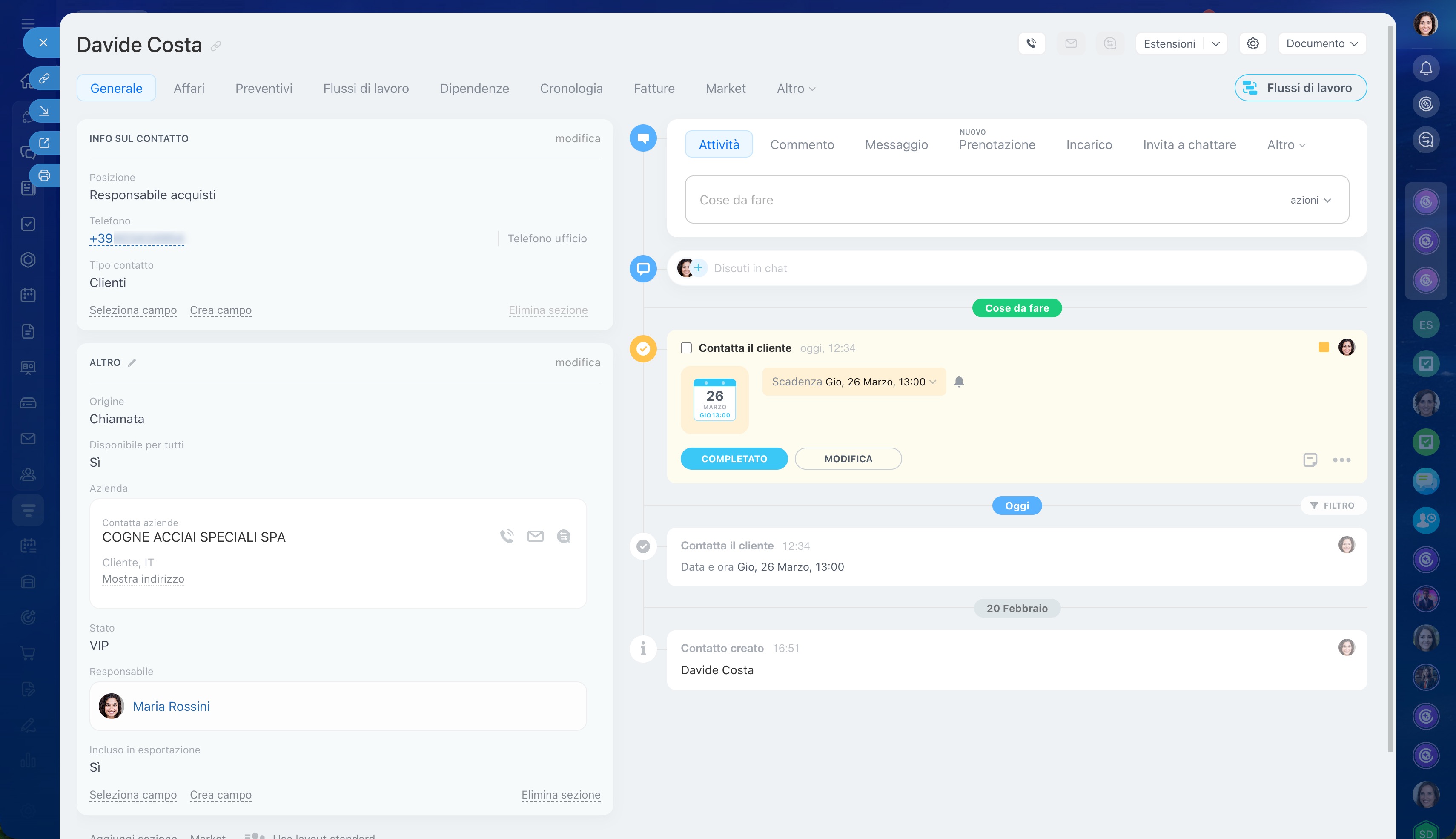Expand the Estensioni dropdown

click(x=1215, y=44)
